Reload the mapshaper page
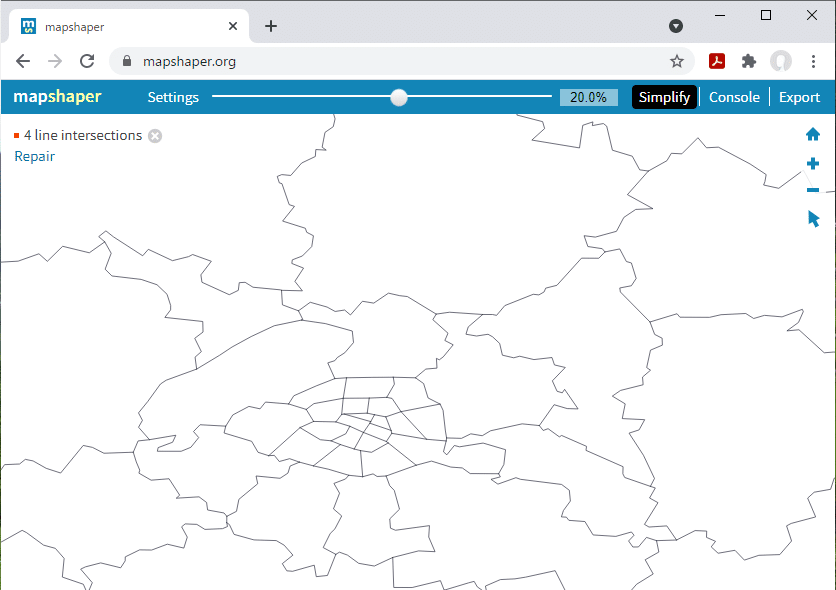836x590 pixels. click(87, 61)
